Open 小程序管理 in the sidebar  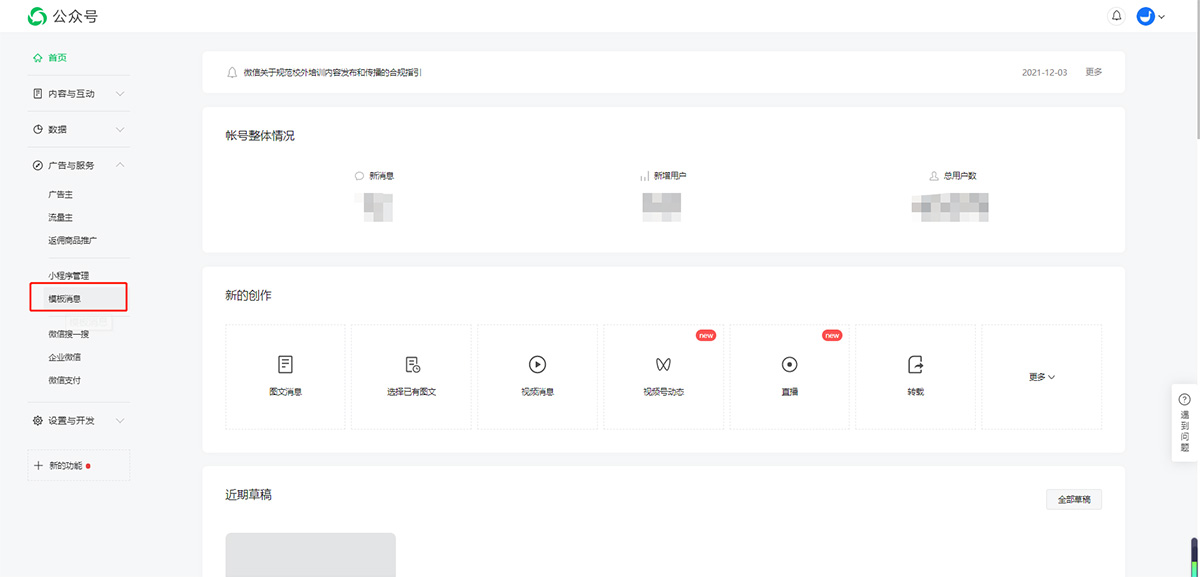coord(68,275)
